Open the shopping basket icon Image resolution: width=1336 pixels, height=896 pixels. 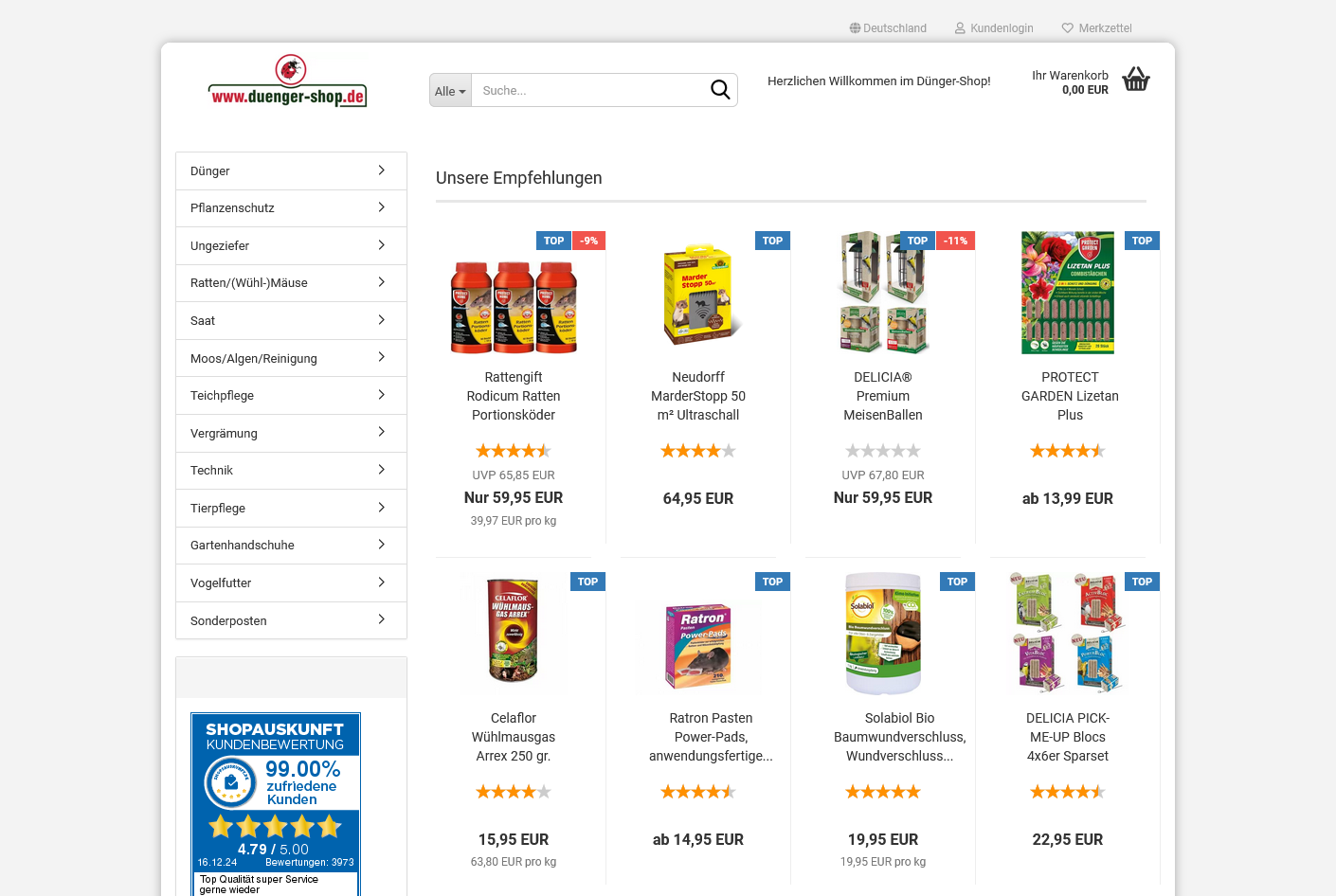[1136, 80]
